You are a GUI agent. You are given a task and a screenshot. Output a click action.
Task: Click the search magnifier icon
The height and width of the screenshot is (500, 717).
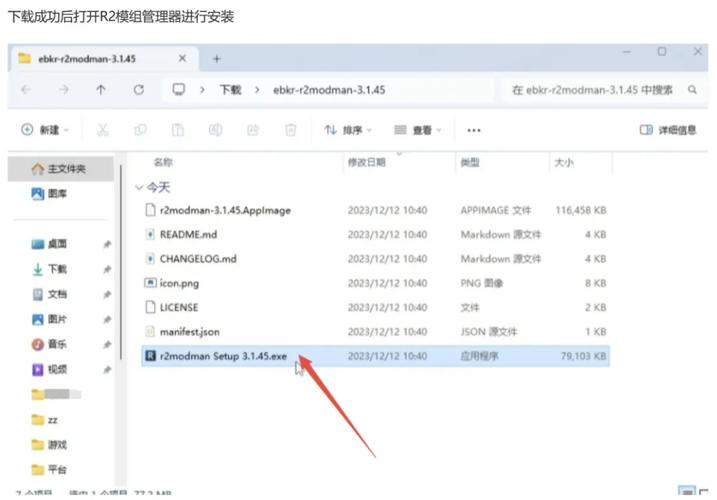(692, 90)
